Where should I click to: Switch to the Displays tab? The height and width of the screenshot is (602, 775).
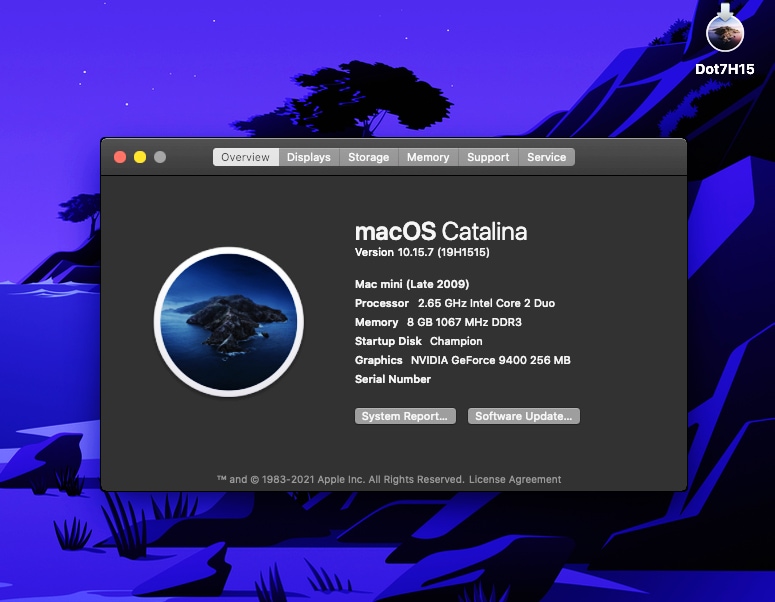(x=309, y=157)
